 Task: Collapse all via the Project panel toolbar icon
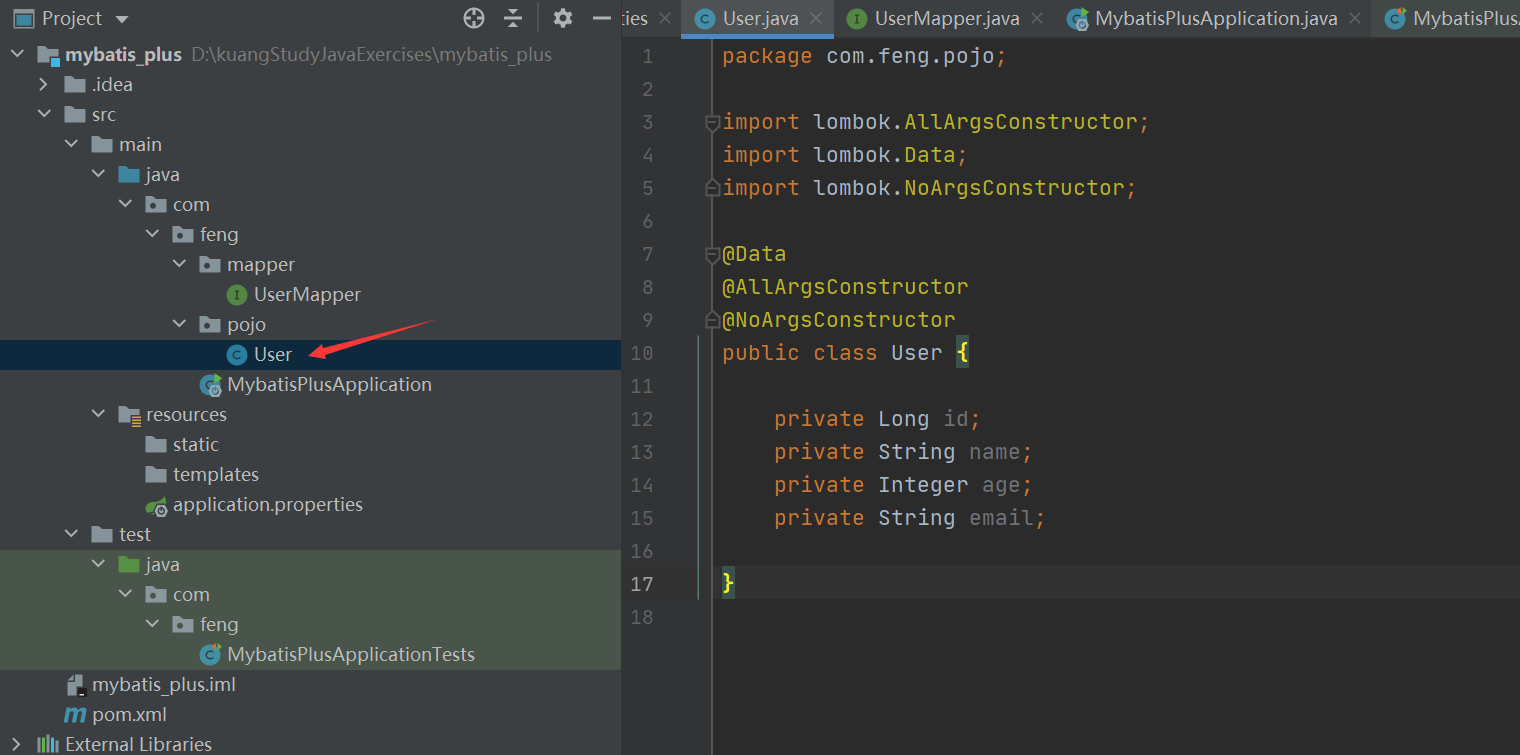[x=513, y=18]
